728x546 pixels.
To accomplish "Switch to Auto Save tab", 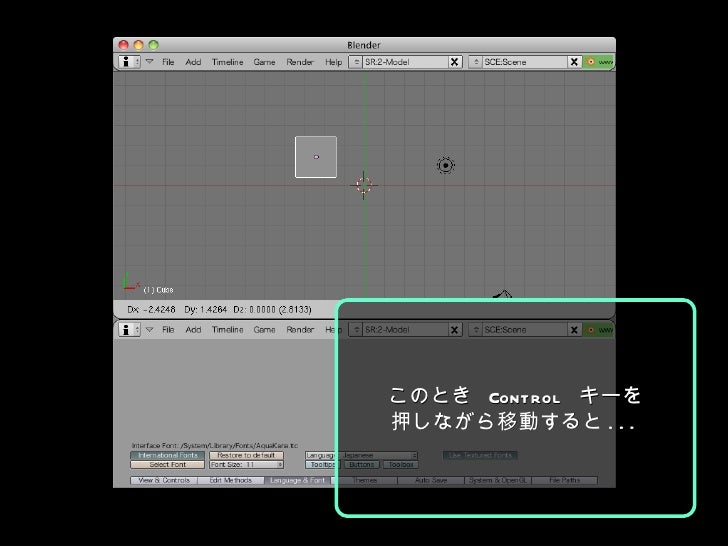I will tap(431, 480).
